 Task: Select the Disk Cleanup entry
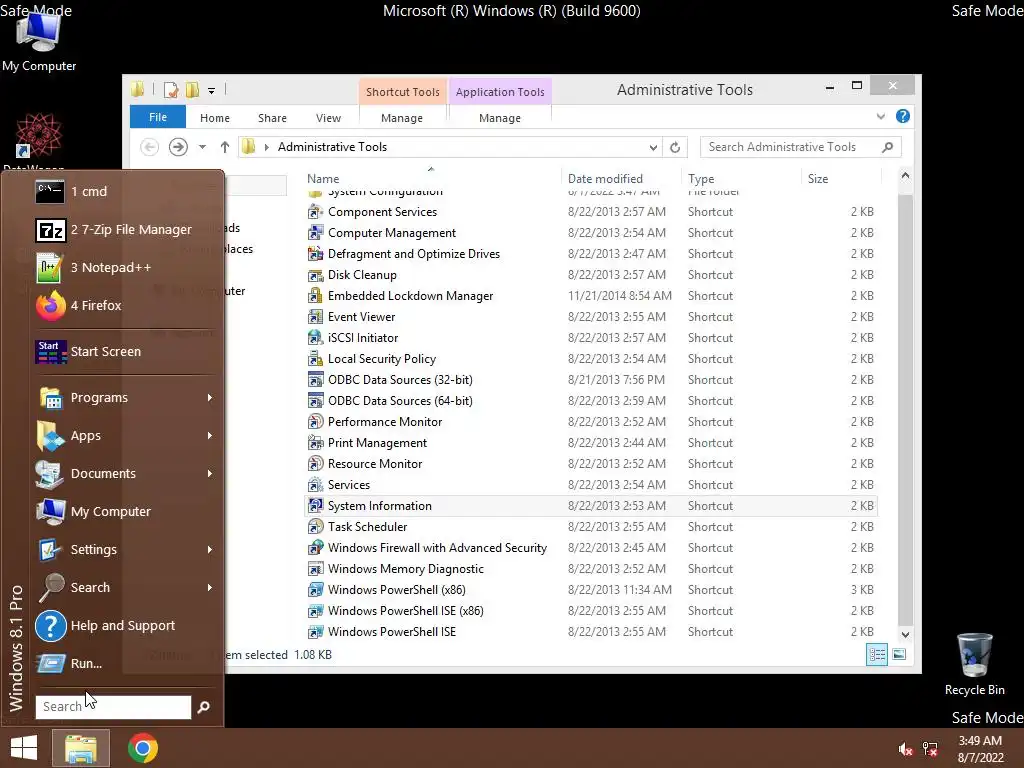(x=591, y=275)
